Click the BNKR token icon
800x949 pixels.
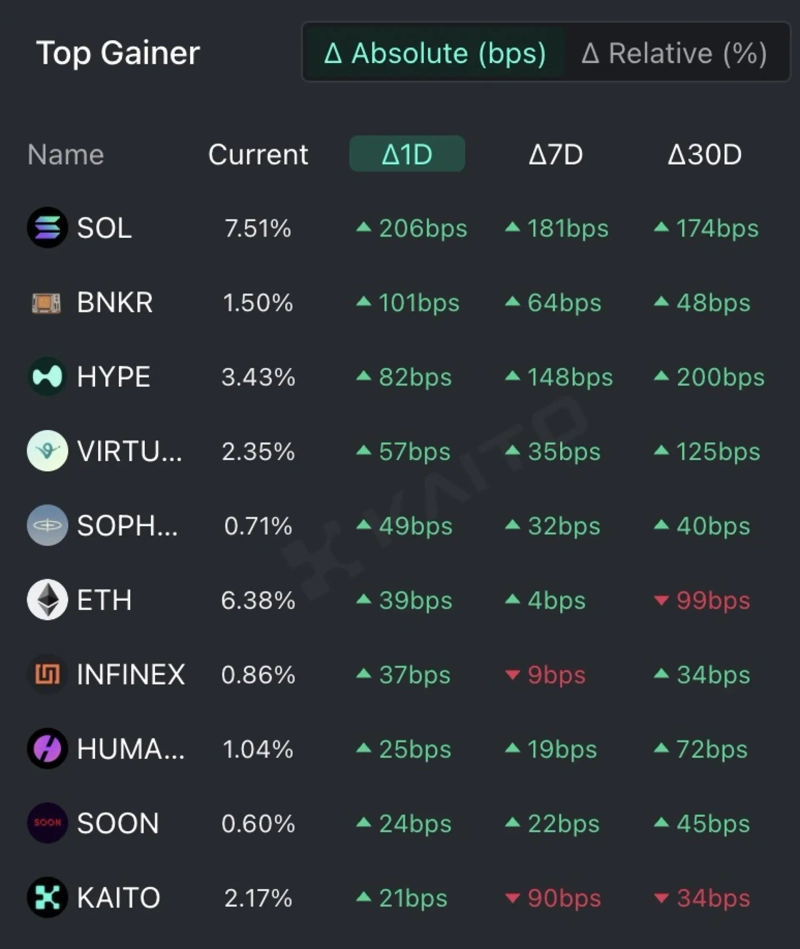(x=47, y=302)
